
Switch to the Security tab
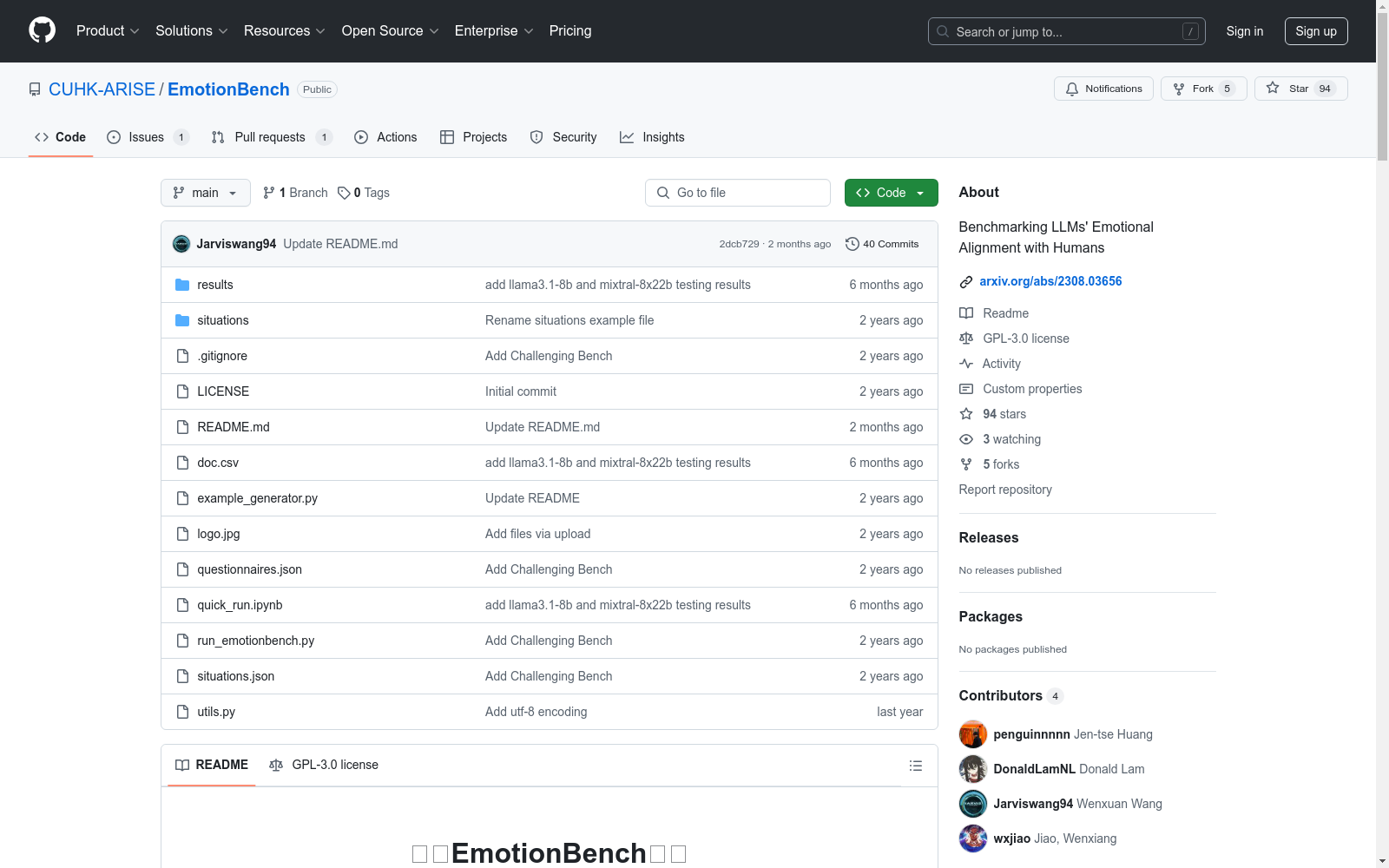(x=563, y=137)
